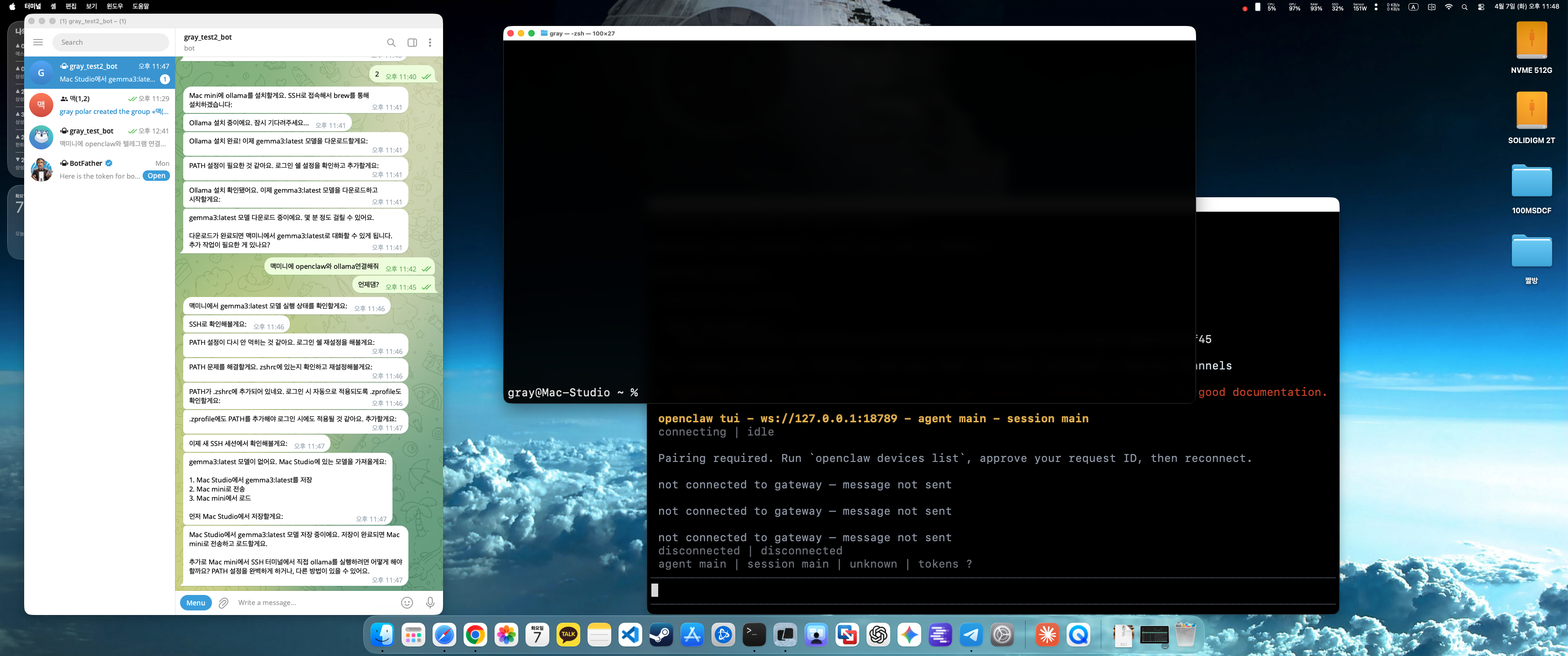This screenshot has height=656, width=1568.
Task: Open the 편집 menu in menu bar
Action: [x=71, y=6]
